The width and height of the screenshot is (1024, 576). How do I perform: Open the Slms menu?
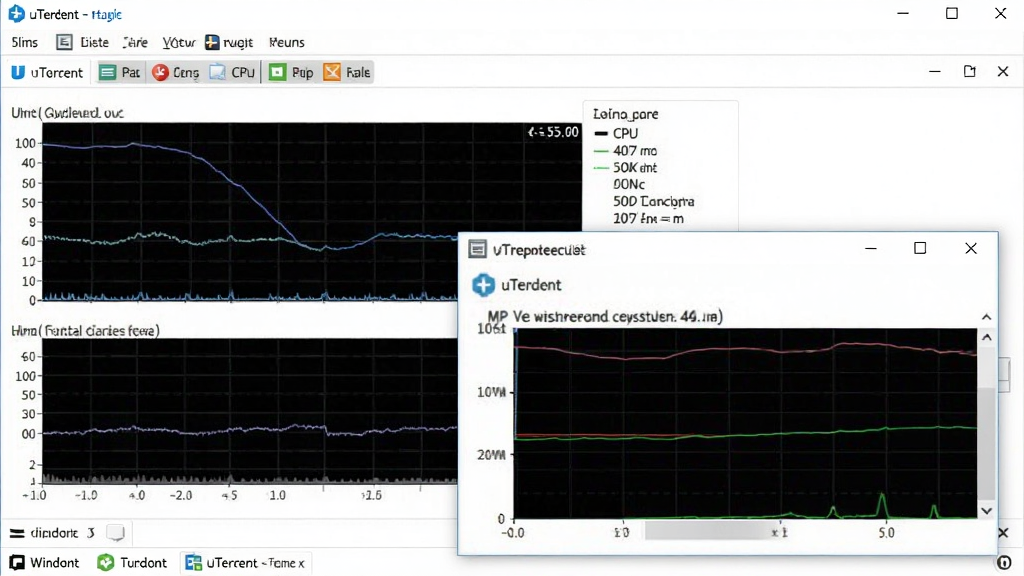(25, 42)
